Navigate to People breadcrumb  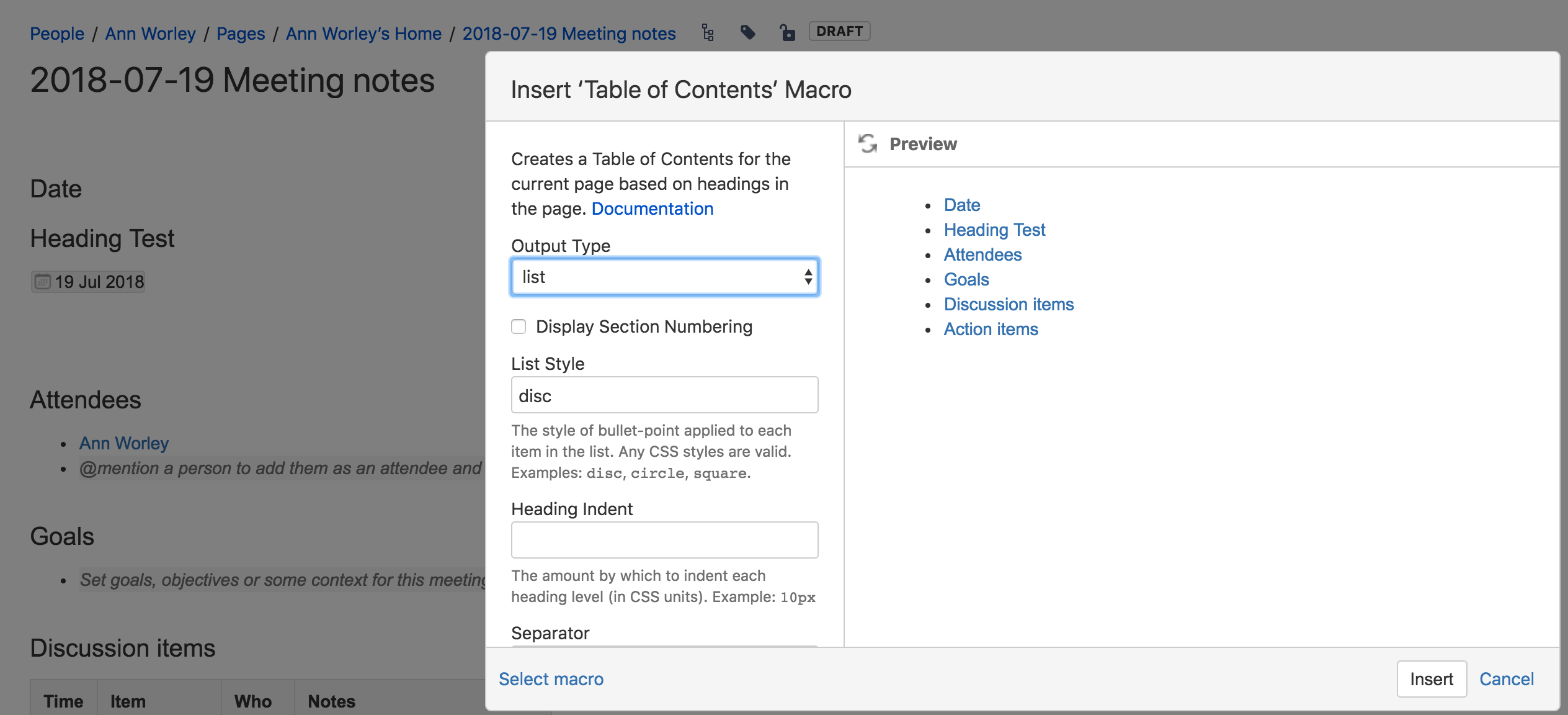coord(57,33)
